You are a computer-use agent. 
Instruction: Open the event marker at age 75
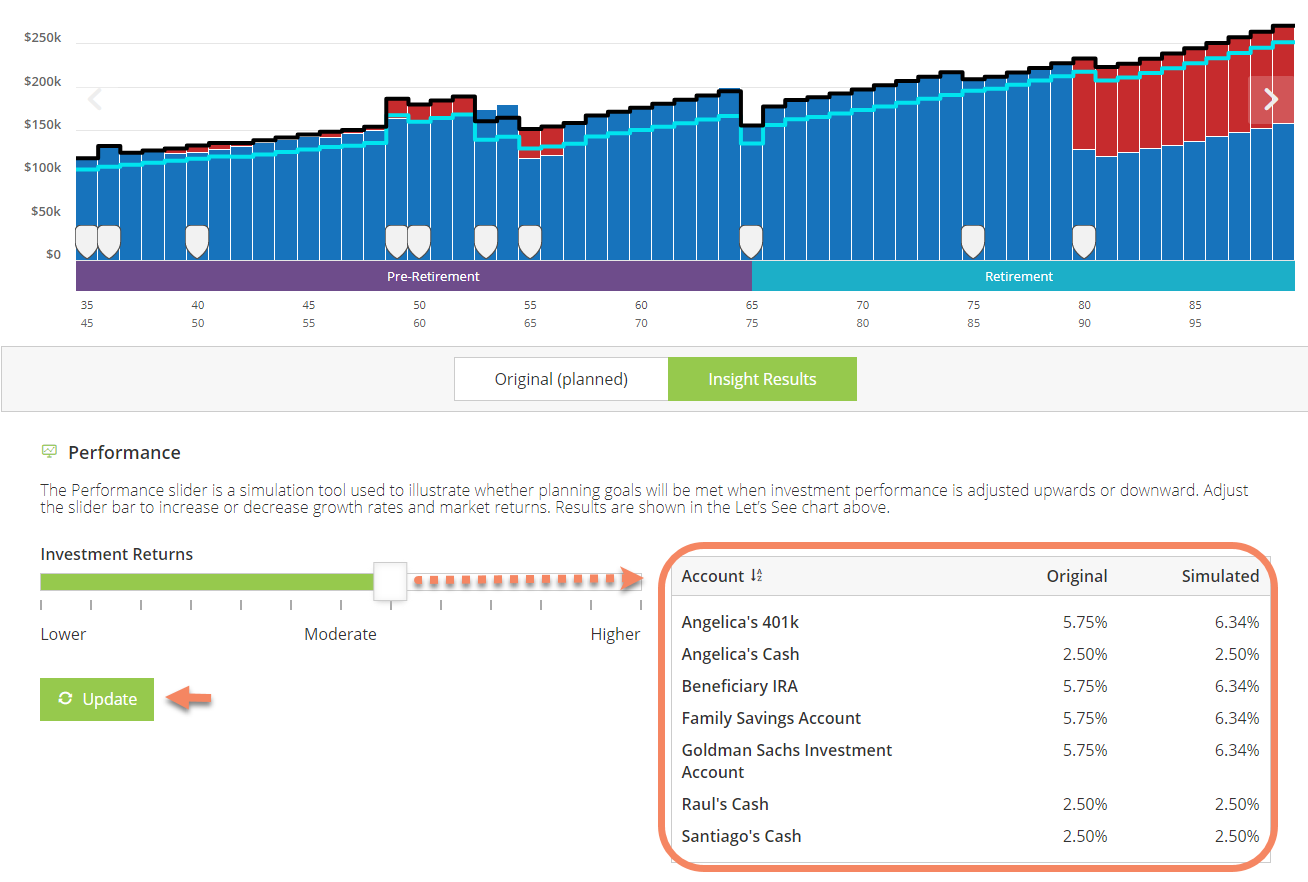972,241
